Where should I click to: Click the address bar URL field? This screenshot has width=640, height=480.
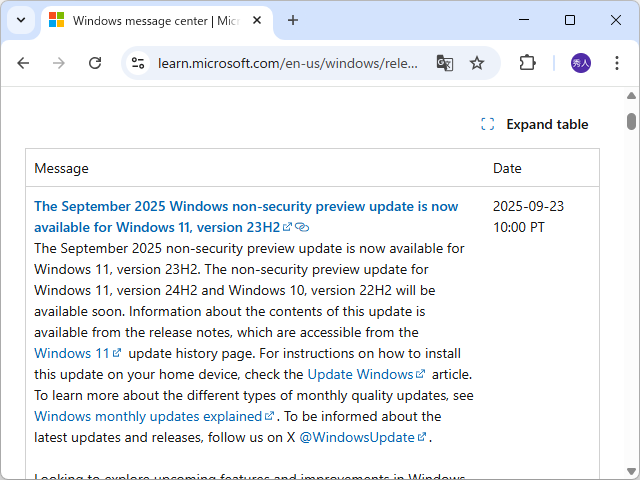click(288, 63)
